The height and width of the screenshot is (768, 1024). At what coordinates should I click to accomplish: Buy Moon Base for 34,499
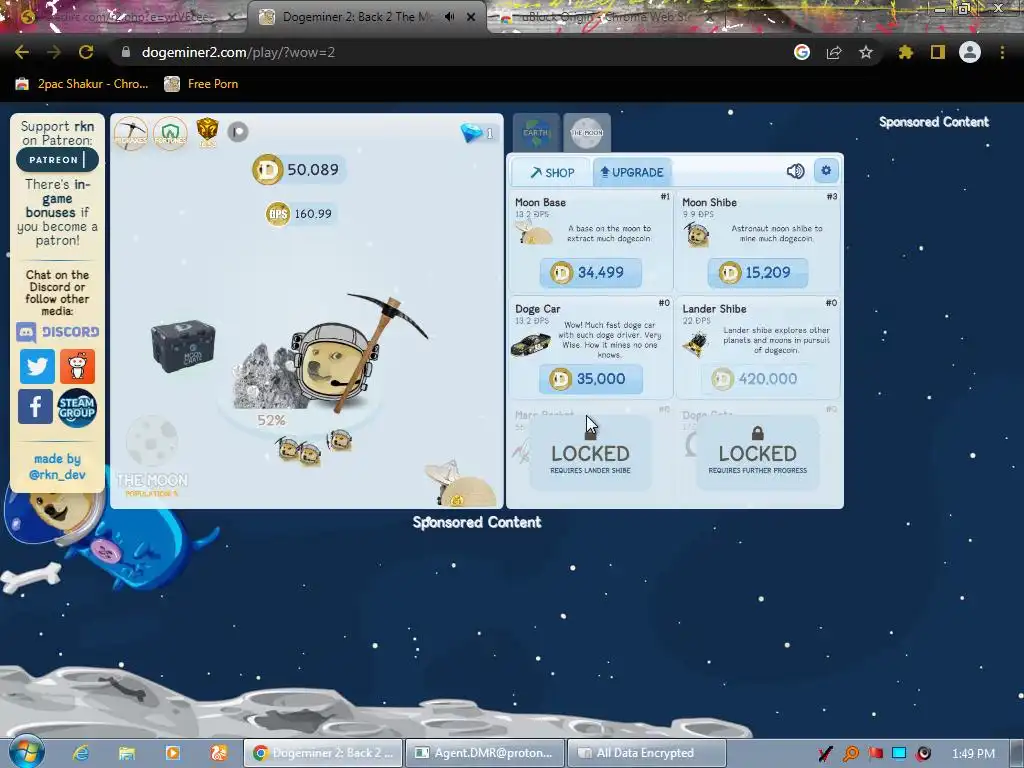590,272
